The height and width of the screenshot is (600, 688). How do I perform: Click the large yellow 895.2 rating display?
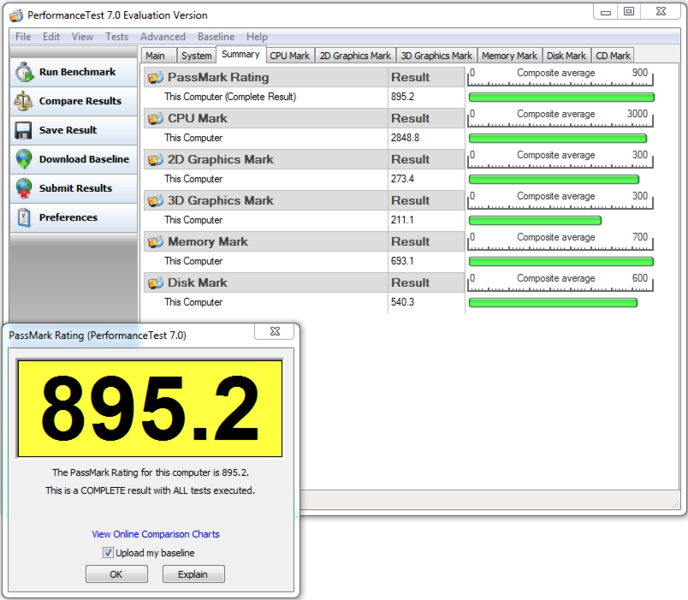[150, 409]
